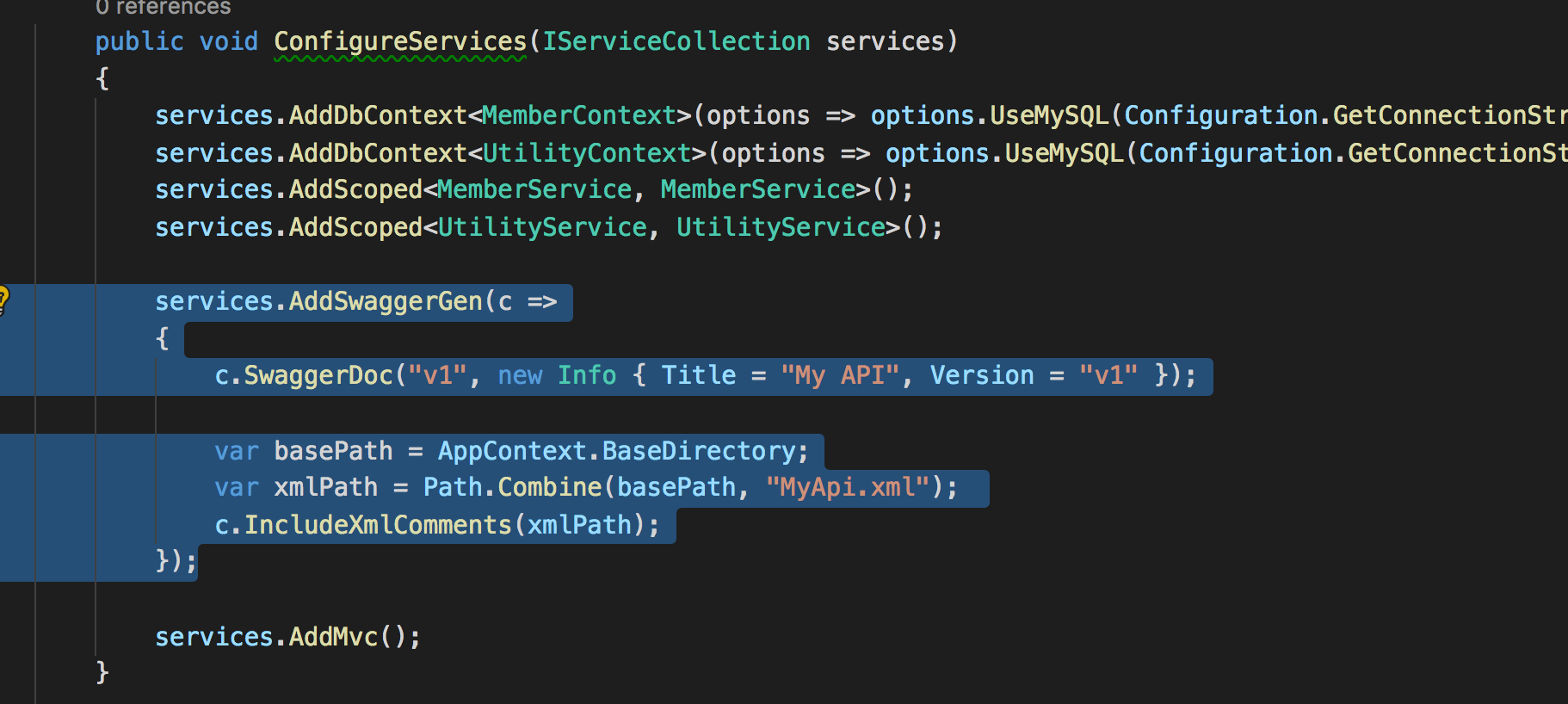Click the Info class name after new
Viewport: 1568px width, 704px height.
[x=587, y=375]
